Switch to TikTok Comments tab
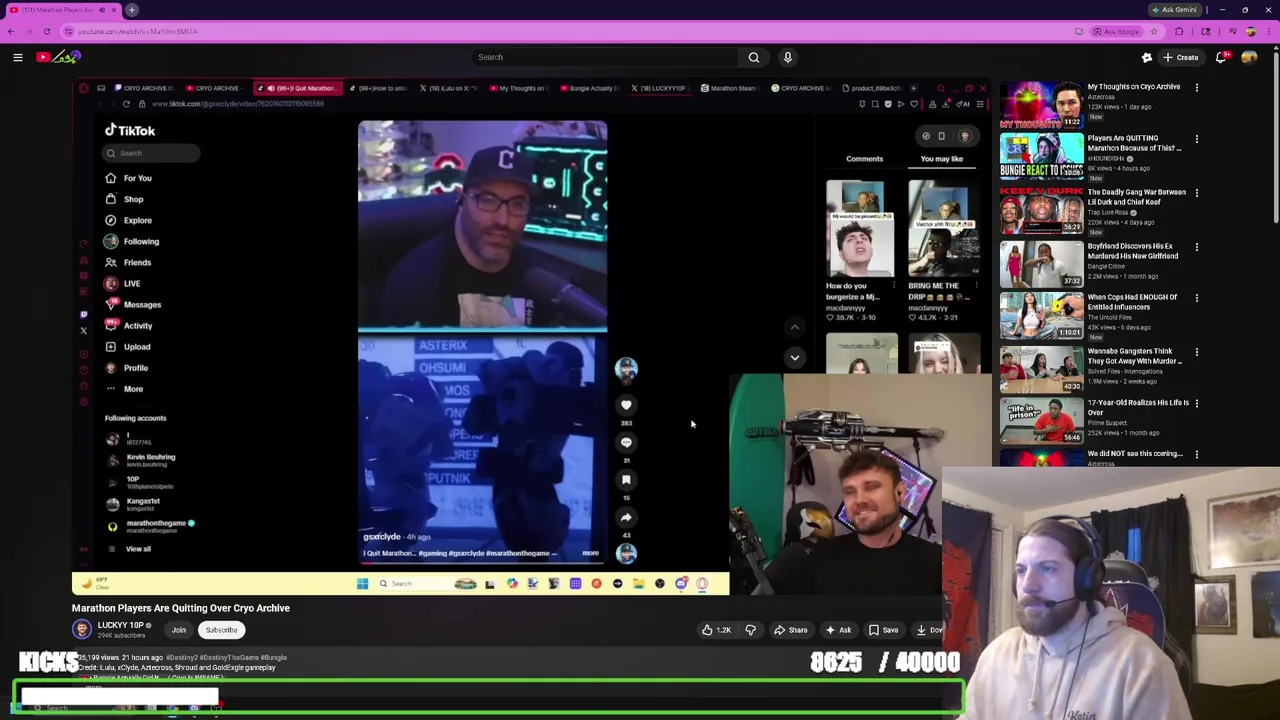This screenshot has height=720, width=1280. coord(864,159)
